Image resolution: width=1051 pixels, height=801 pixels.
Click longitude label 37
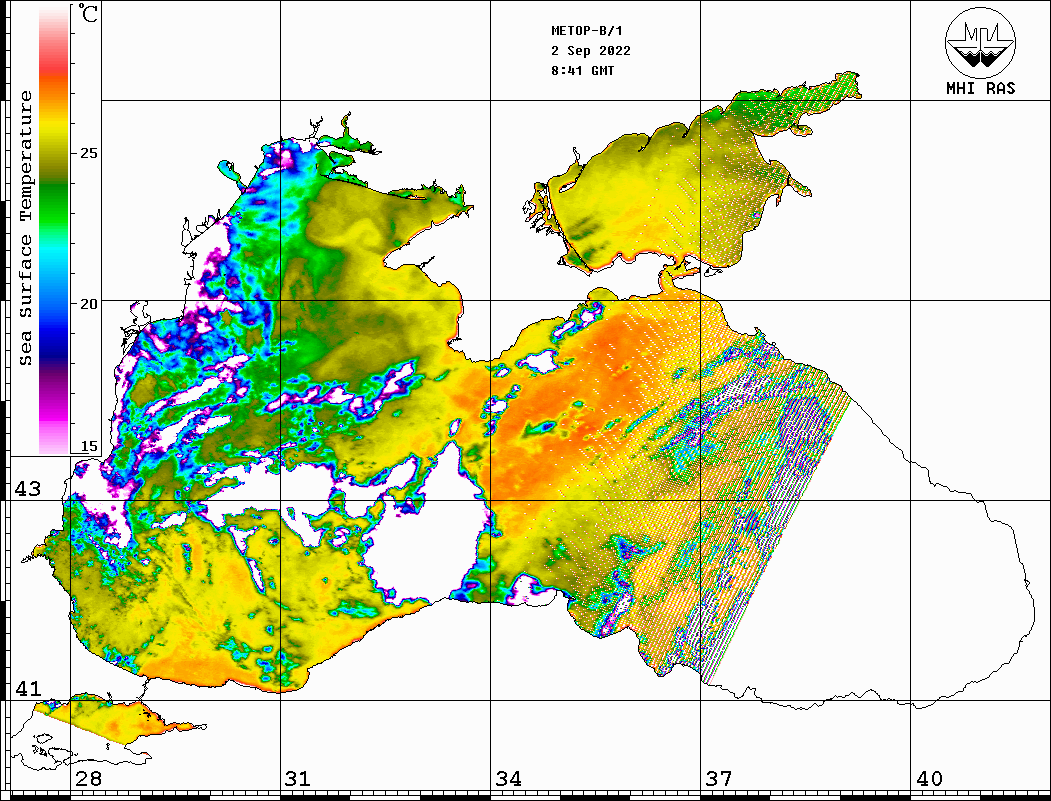click(x=719, y=779)
